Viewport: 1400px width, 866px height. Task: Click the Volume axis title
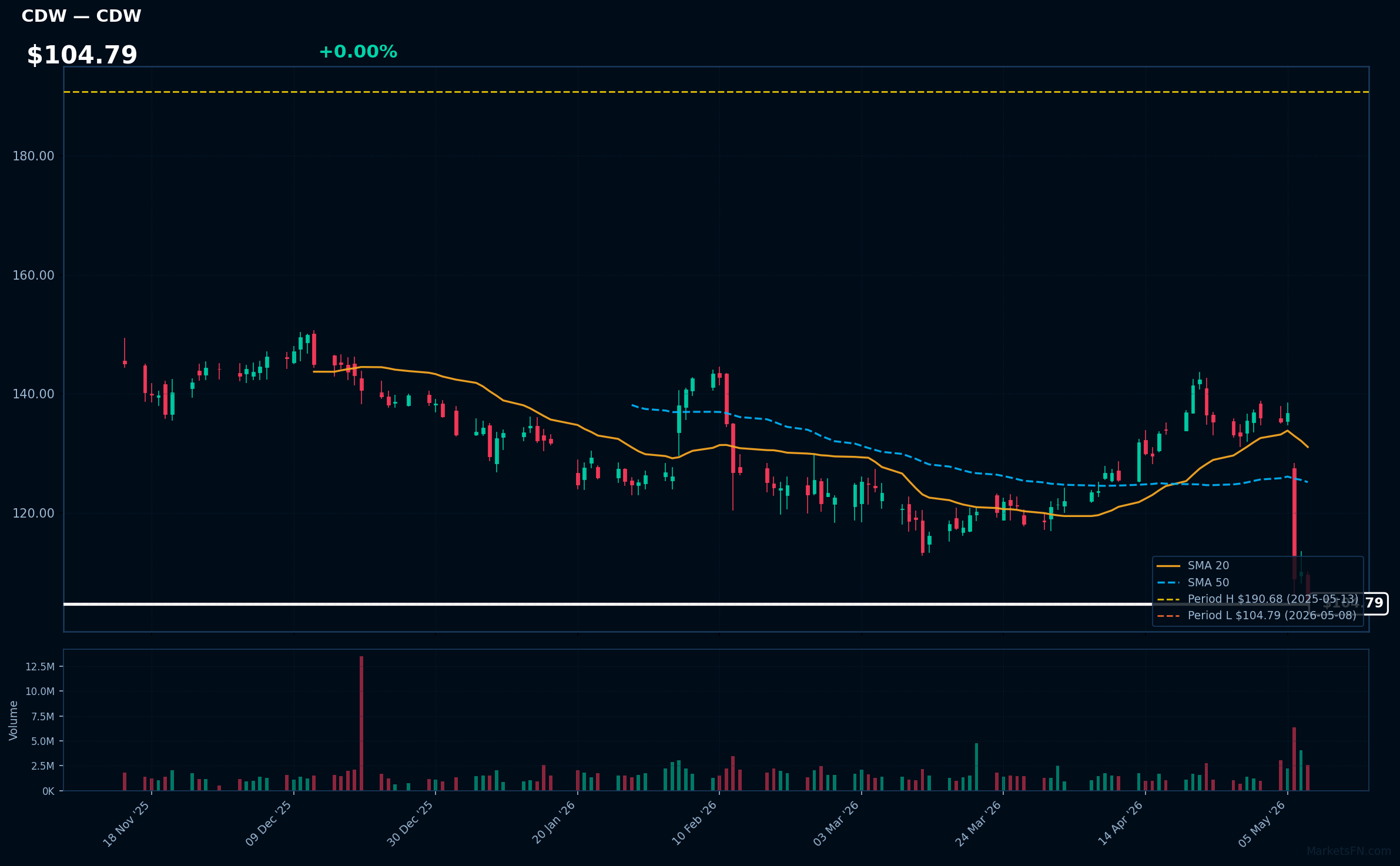14,720
